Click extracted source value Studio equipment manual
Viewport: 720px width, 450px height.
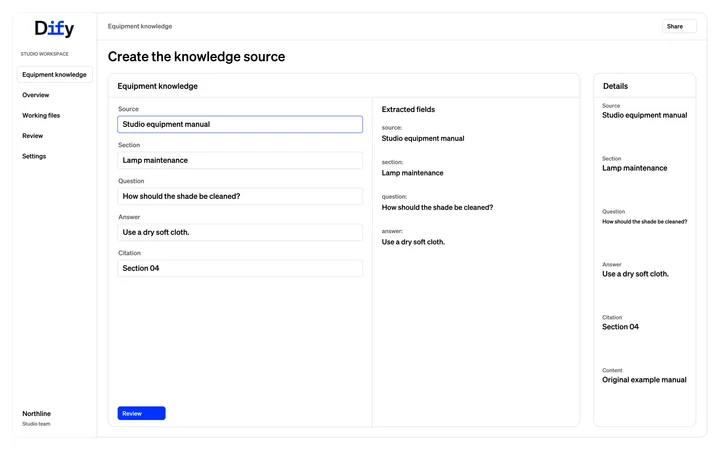coord(423,138)
